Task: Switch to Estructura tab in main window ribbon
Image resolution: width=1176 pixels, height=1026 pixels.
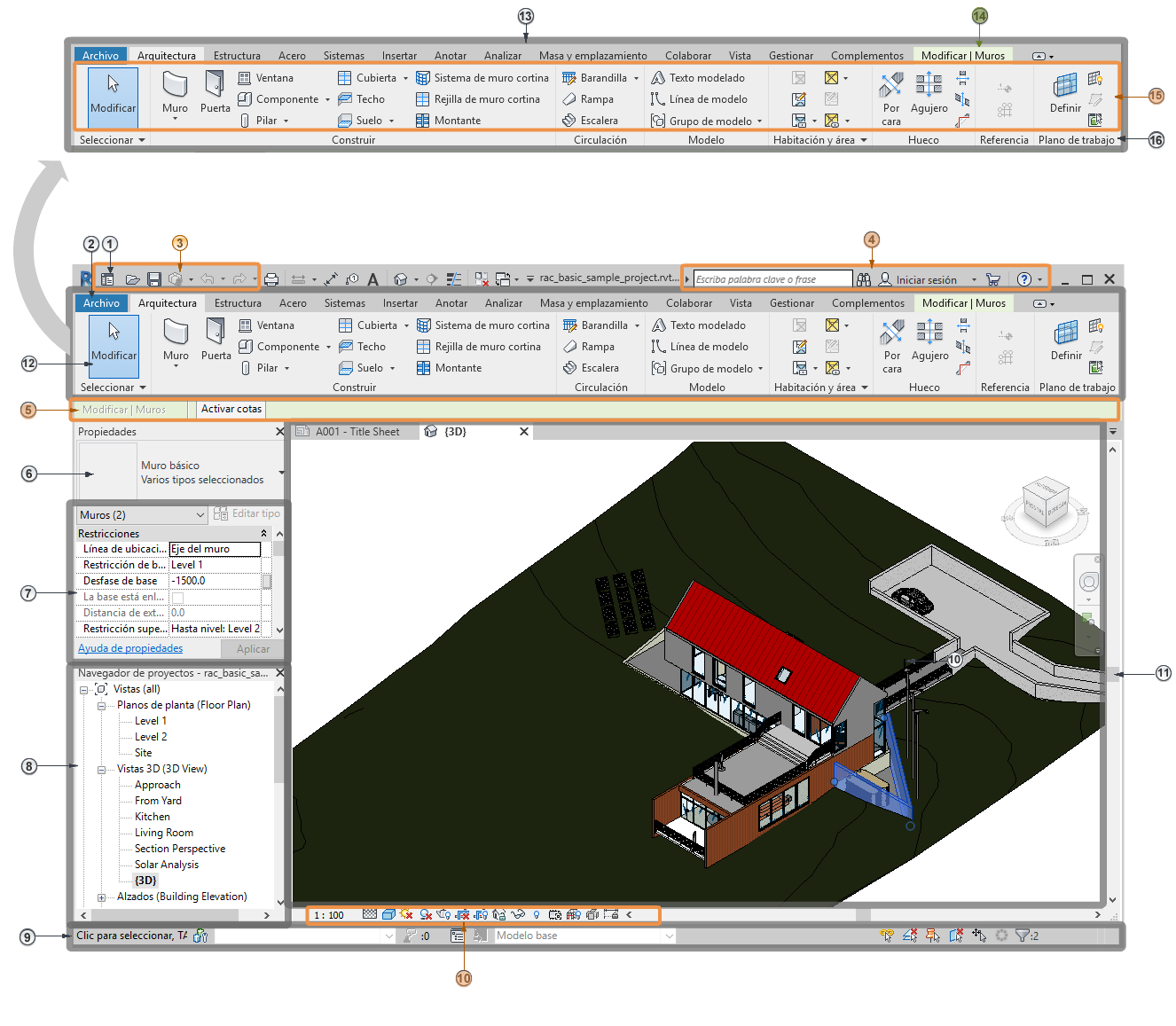Action: coord(238,303)
